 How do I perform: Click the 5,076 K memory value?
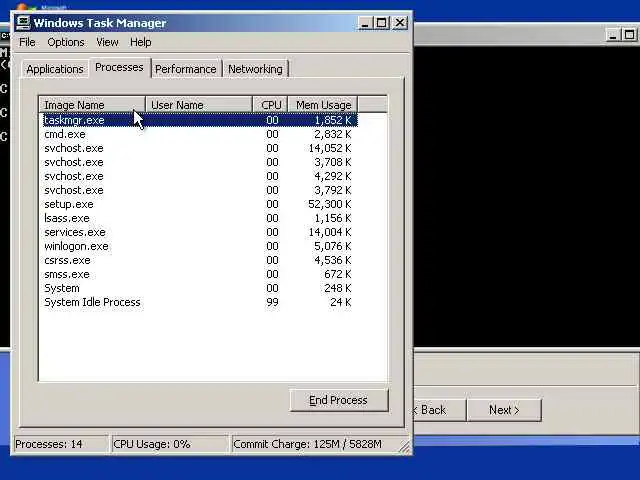pyautogui.click(x=333, y=246)
